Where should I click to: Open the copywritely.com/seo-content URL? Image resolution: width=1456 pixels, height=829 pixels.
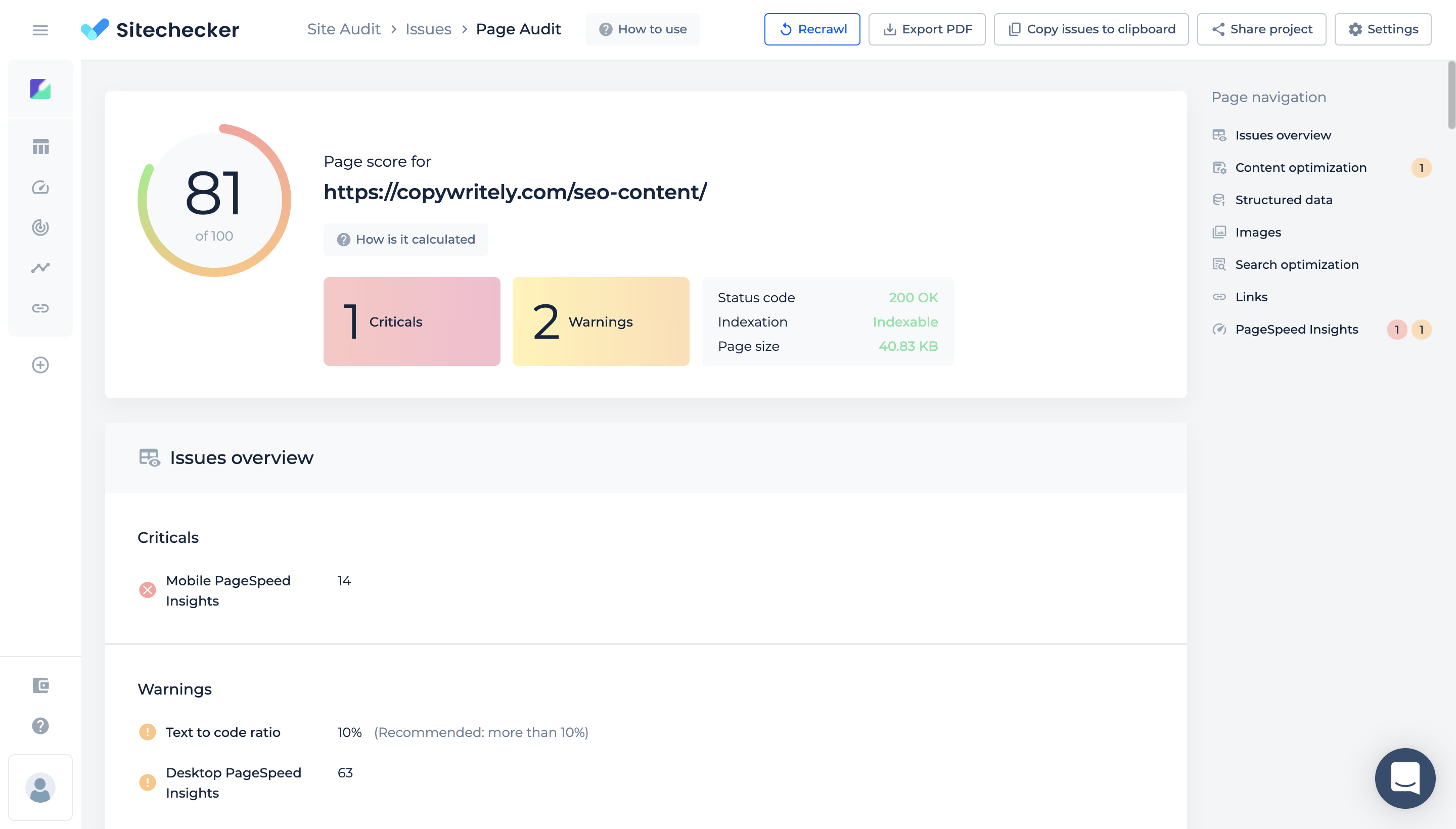[x=515, y=193]
